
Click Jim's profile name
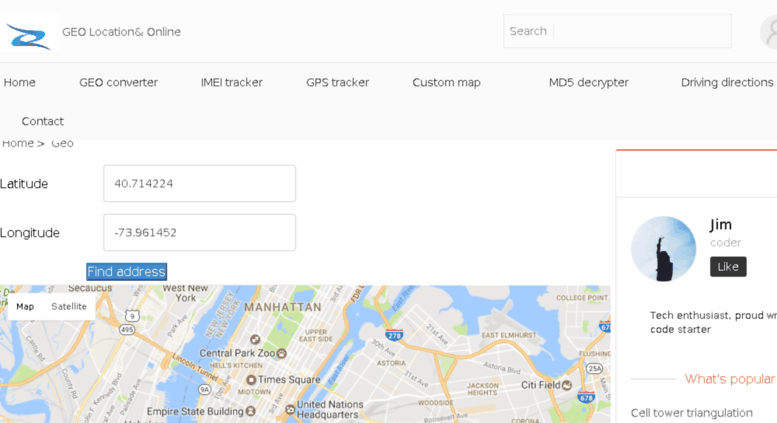(721, 225)
